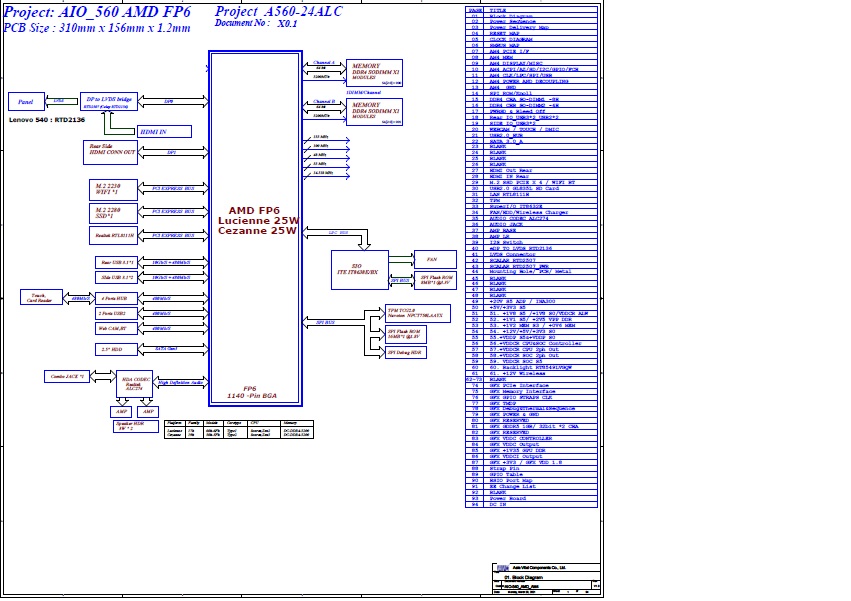The height and width of the screenshot is (601, 851).
Task: Select the M.2 2280 SSD block
Action: pos(110,211)
